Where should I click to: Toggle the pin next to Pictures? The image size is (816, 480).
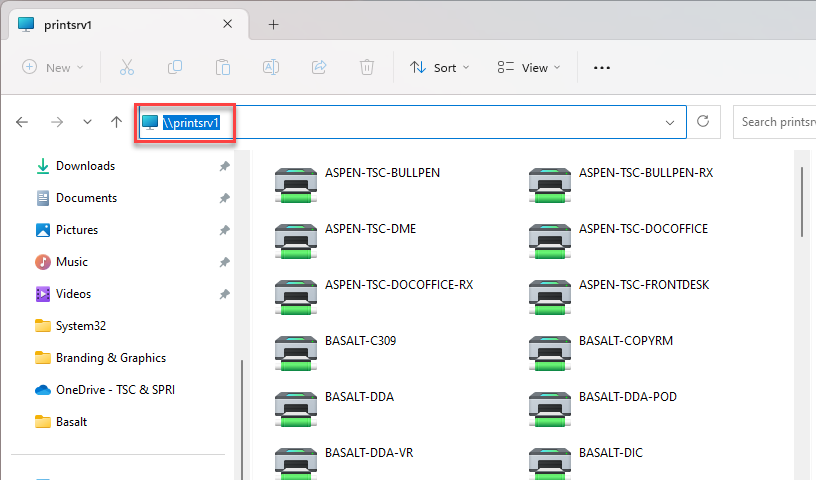pyautogui.click(x=224, y=230)
